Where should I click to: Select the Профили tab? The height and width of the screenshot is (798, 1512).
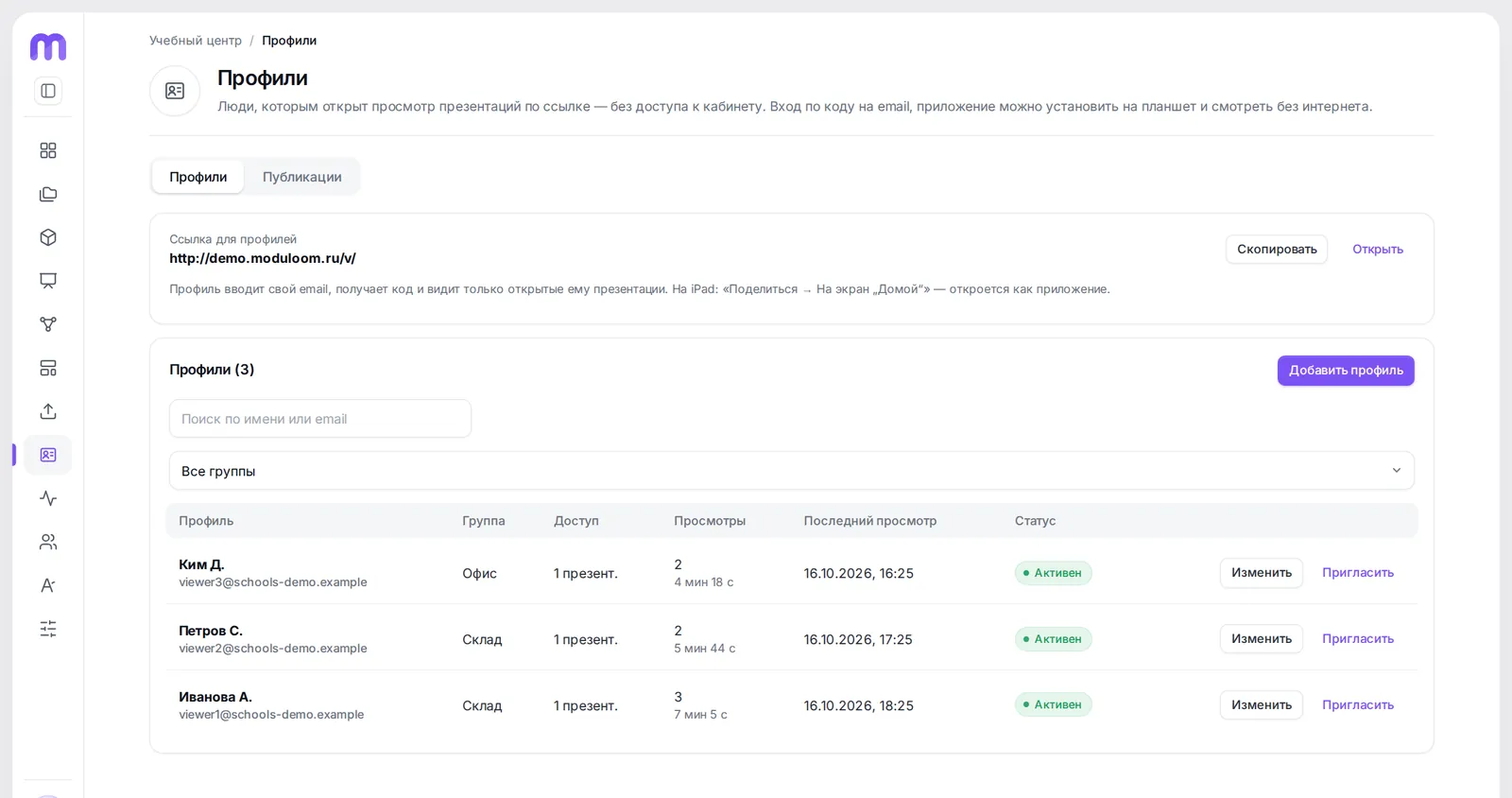tap(198, 177)
